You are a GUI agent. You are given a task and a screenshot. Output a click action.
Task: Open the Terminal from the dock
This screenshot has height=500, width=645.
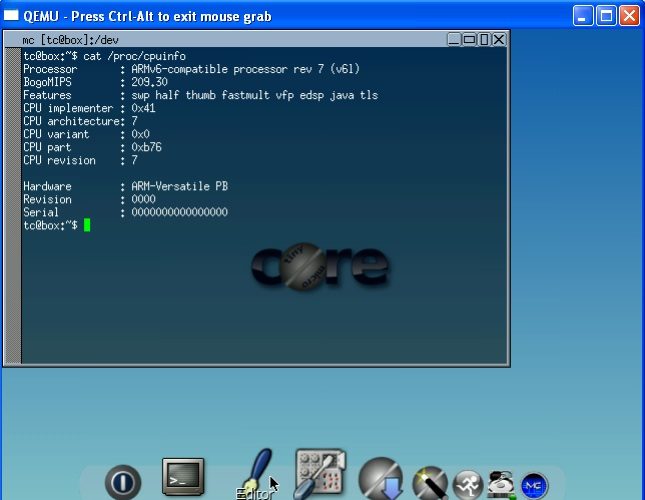[183, 477]
